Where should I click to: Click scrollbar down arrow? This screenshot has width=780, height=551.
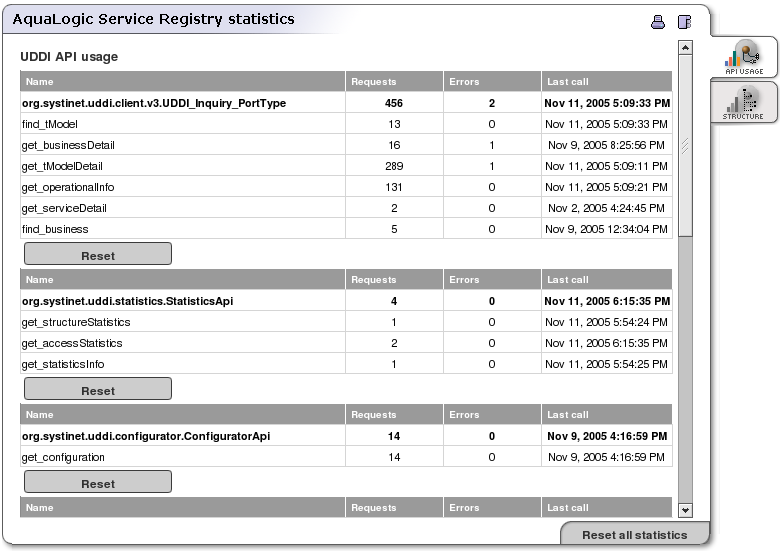[x=685, y=510]
